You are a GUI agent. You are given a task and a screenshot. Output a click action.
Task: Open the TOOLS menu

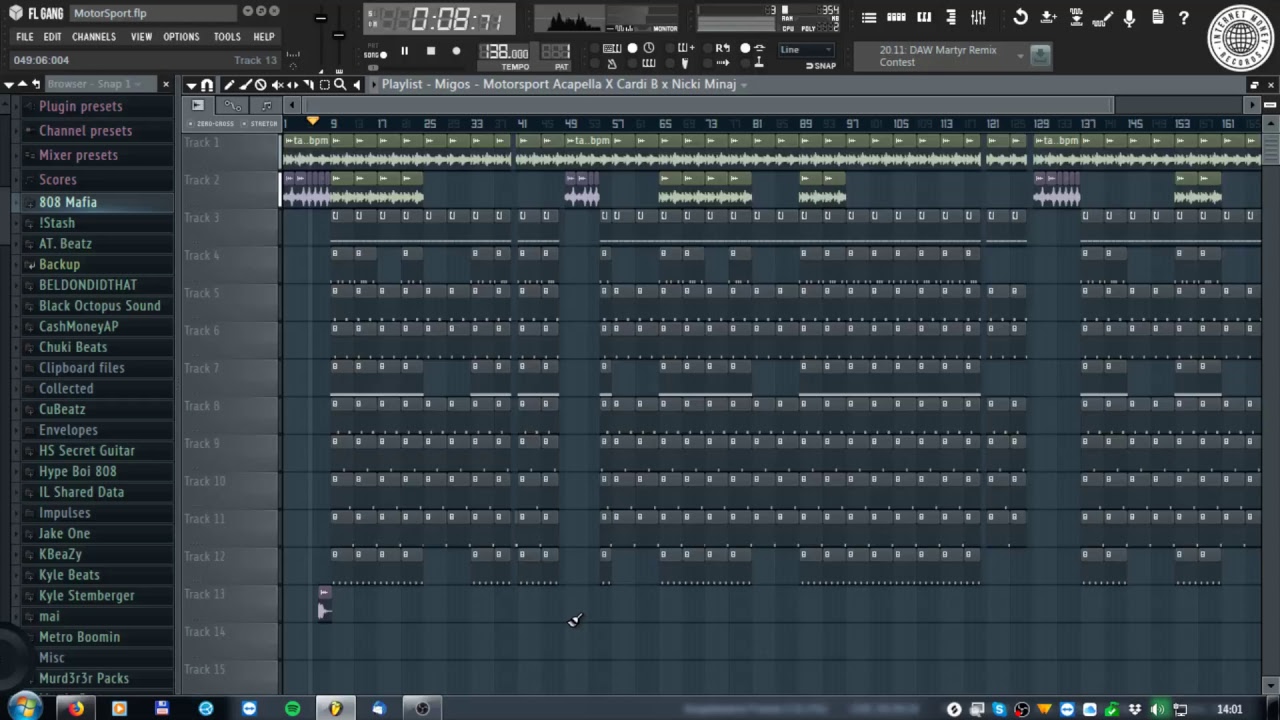tap(227, 37)
